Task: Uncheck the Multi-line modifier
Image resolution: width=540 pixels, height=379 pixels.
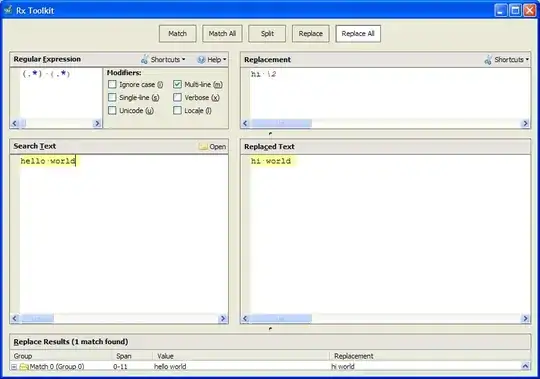Action: [x=177, y=84]
